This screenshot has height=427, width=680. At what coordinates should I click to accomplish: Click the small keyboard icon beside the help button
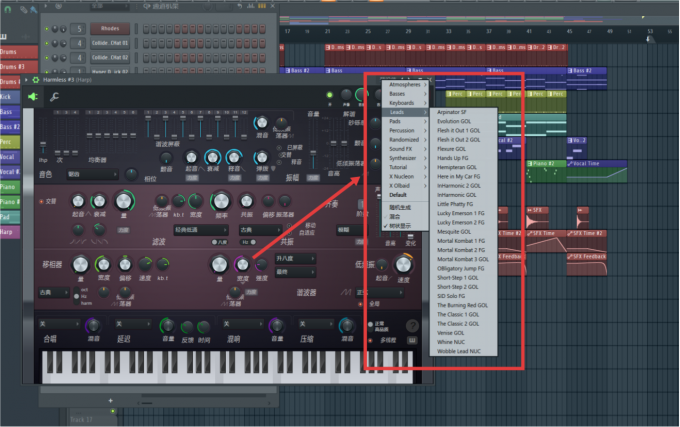[x=412, y=340]
